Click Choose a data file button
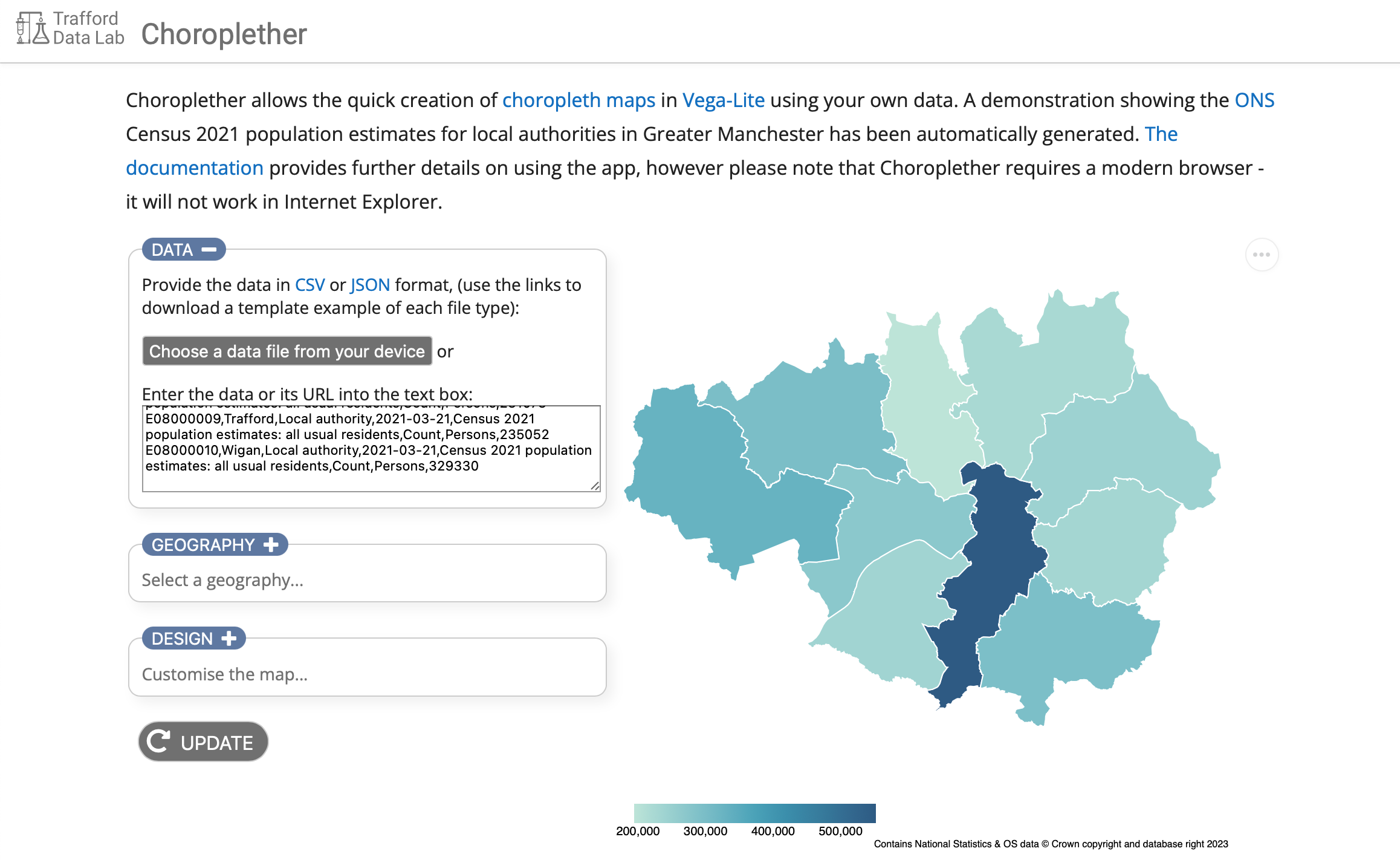 pyautogui.click(x=287, y=351)
